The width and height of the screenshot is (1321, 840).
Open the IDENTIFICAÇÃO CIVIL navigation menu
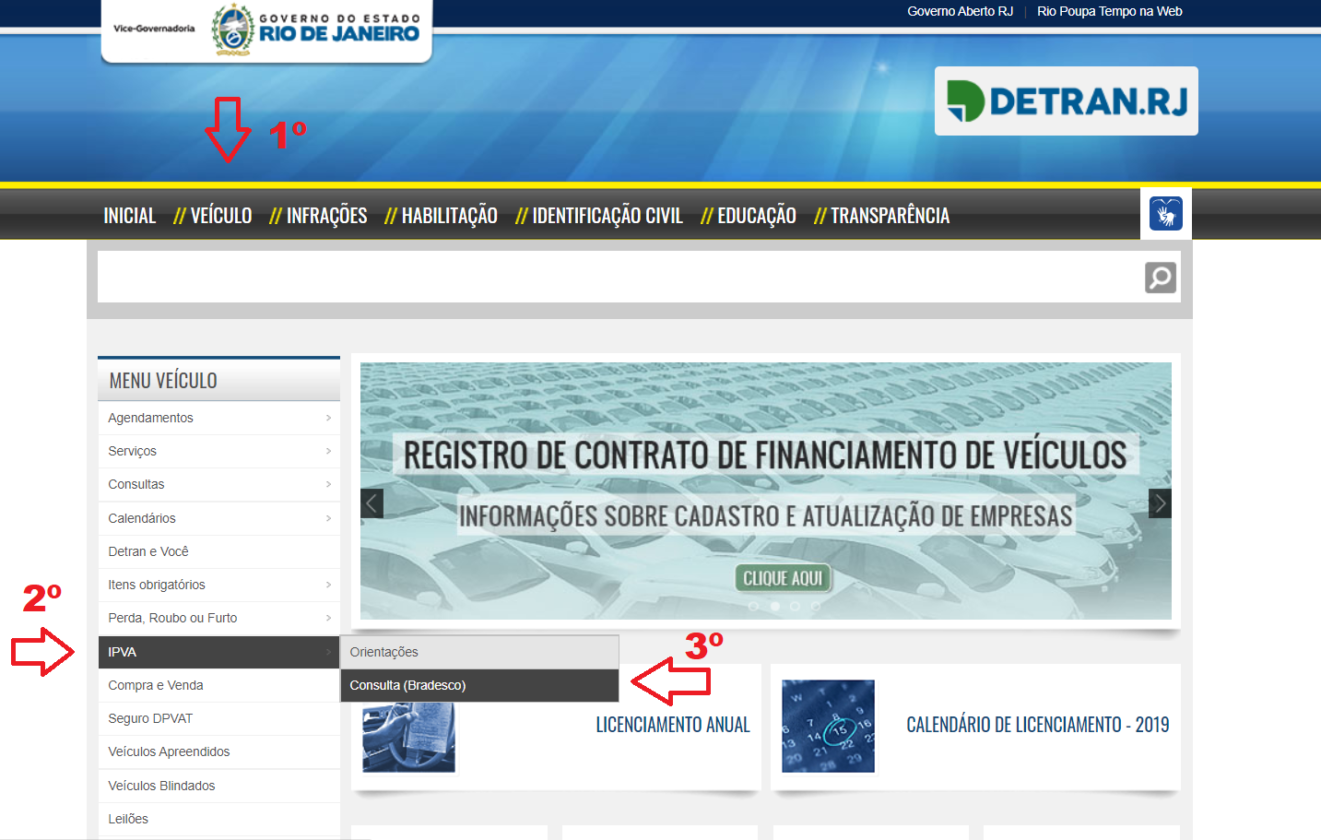click(608, 215)
